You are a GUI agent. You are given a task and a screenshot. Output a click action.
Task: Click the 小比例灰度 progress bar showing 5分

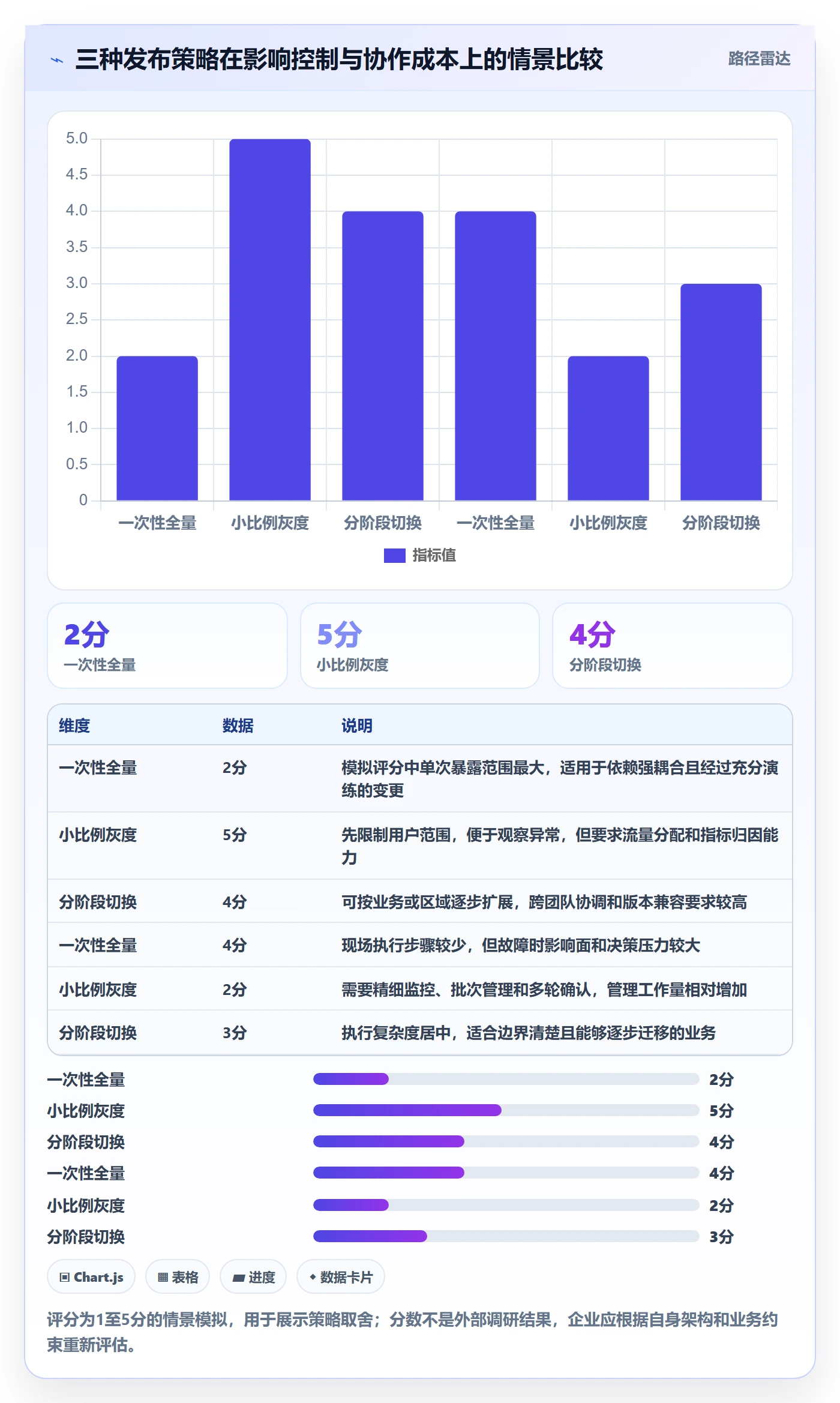click(506, 1110)
